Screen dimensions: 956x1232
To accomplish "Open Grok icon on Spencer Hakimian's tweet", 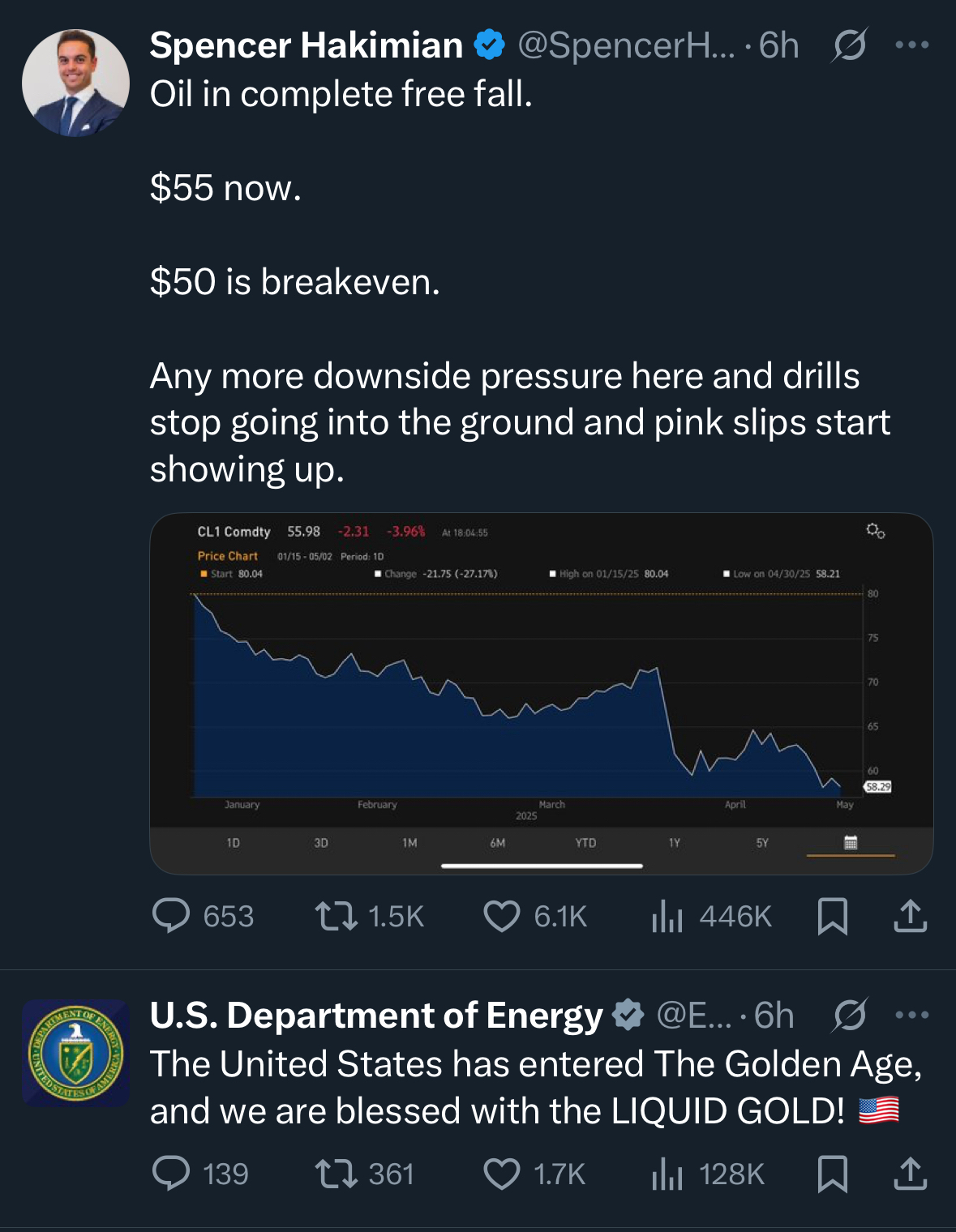I will tap(849, 45).
